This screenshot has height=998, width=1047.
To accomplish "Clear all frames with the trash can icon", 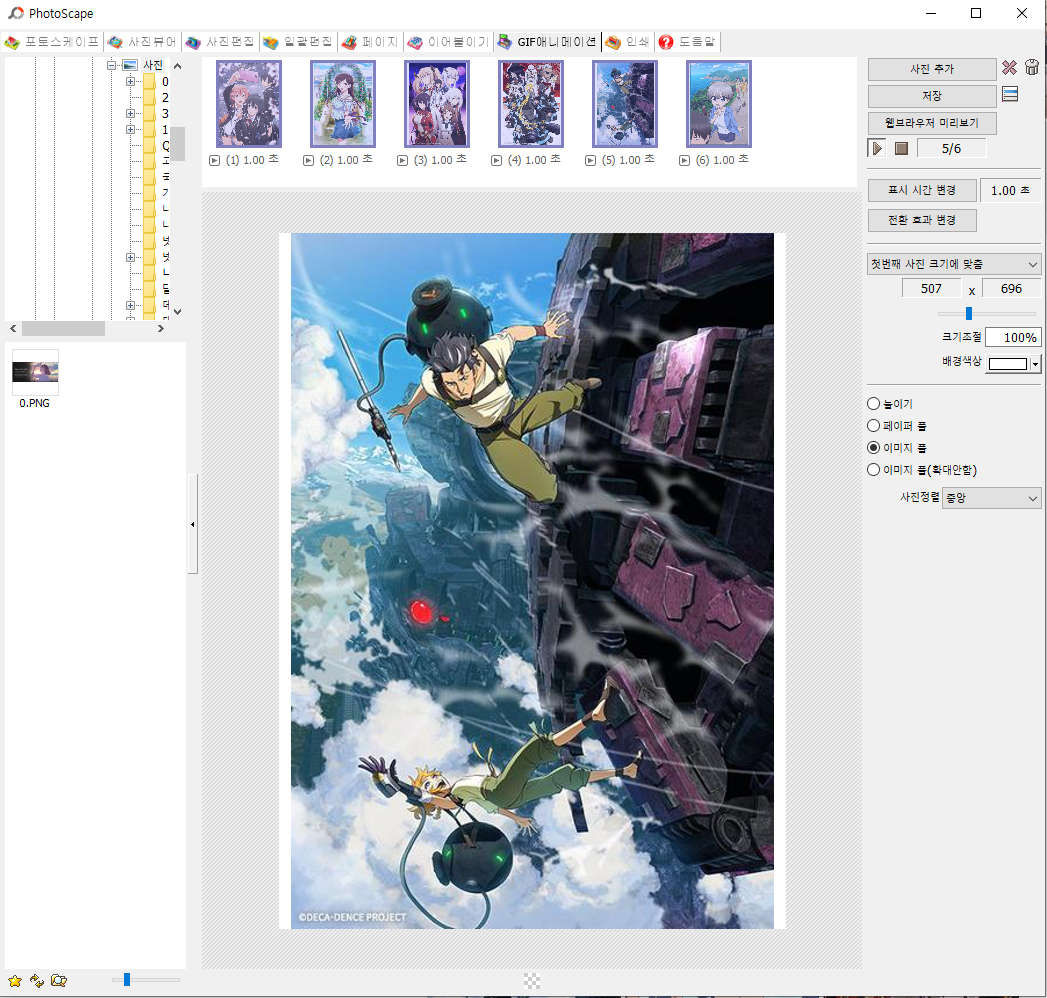I will click(x=1032, y=67).
